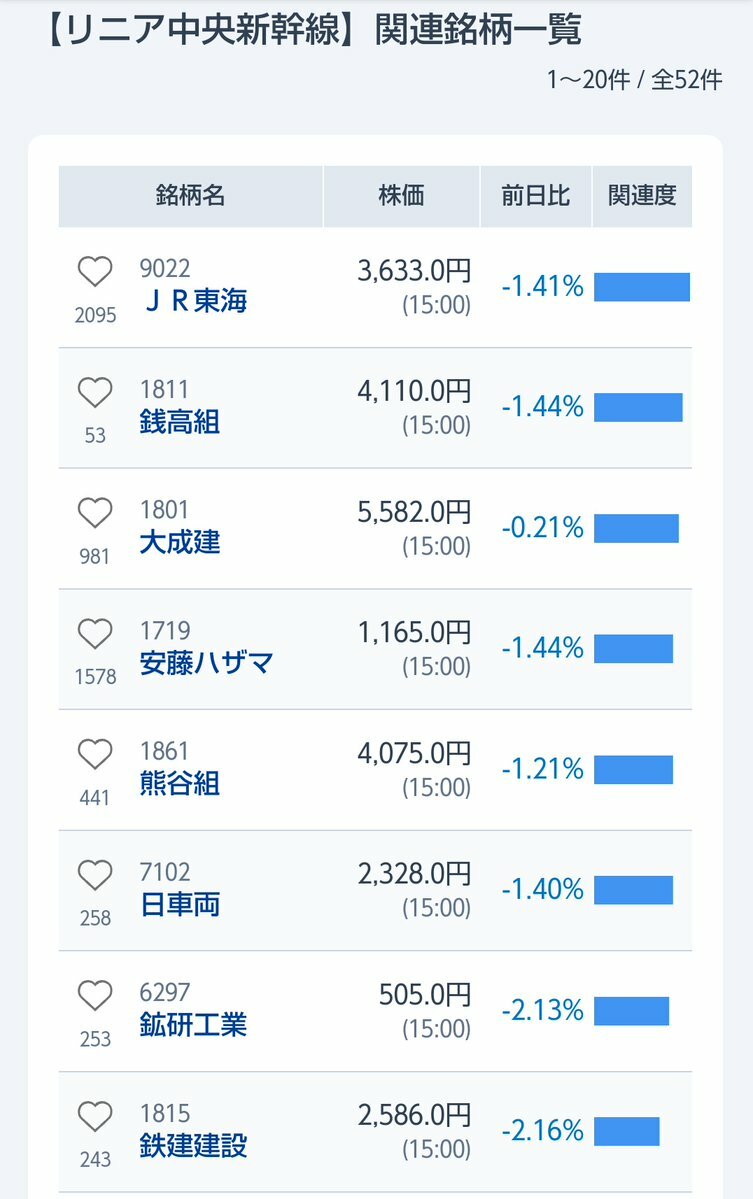View 日車両 stock page
Viewport: 753px width, 1199px height.
pos(180,905)
